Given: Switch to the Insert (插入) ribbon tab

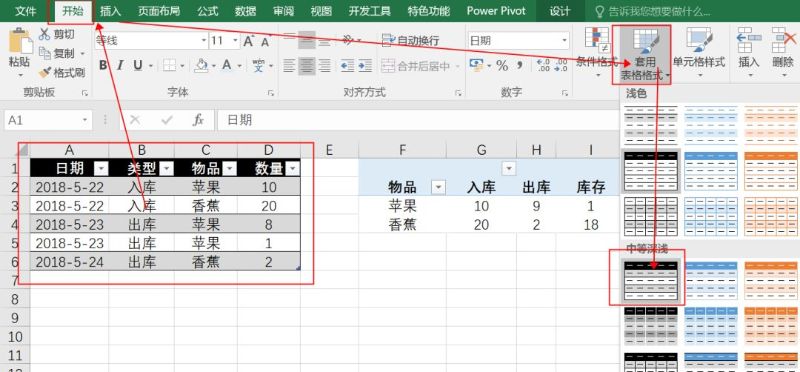Looking at the screenshot, I should 110,11.
